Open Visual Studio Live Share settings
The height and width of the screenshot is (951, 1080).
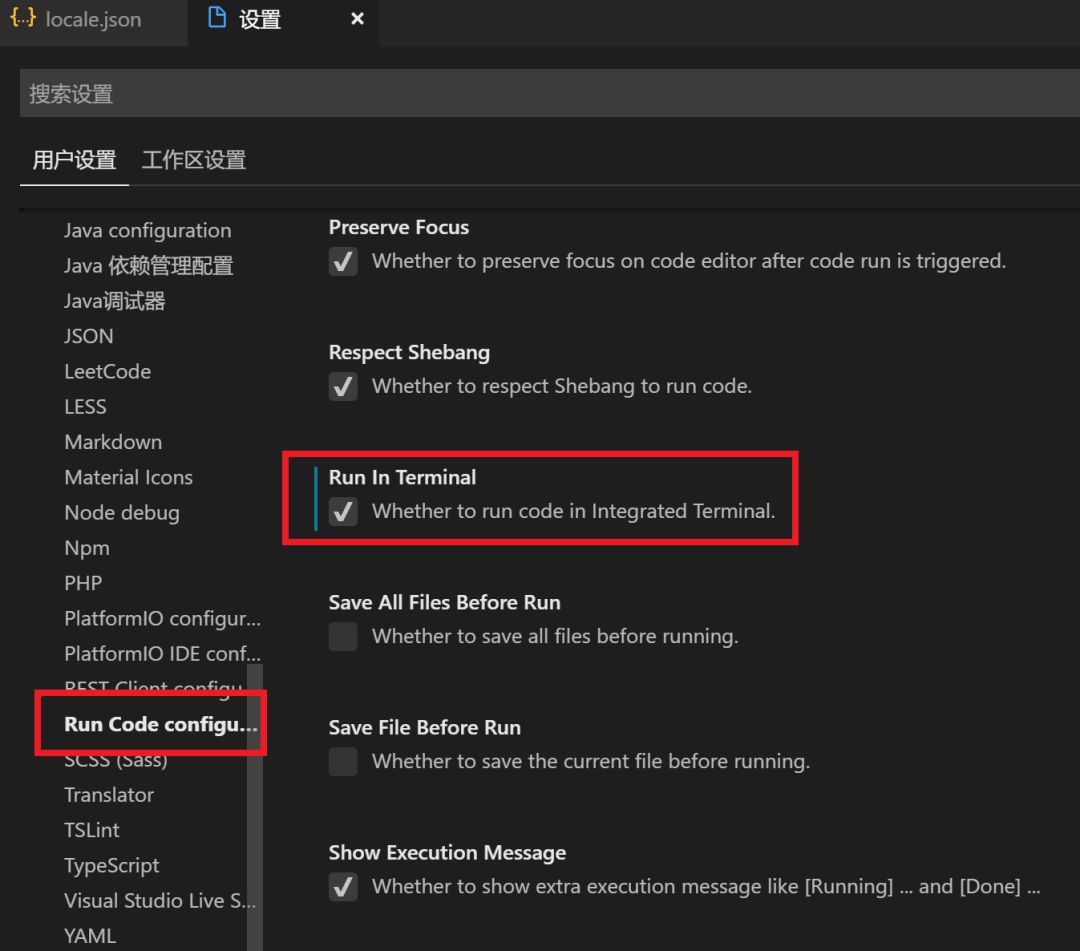pyautogui.click(x=159, y=901)
